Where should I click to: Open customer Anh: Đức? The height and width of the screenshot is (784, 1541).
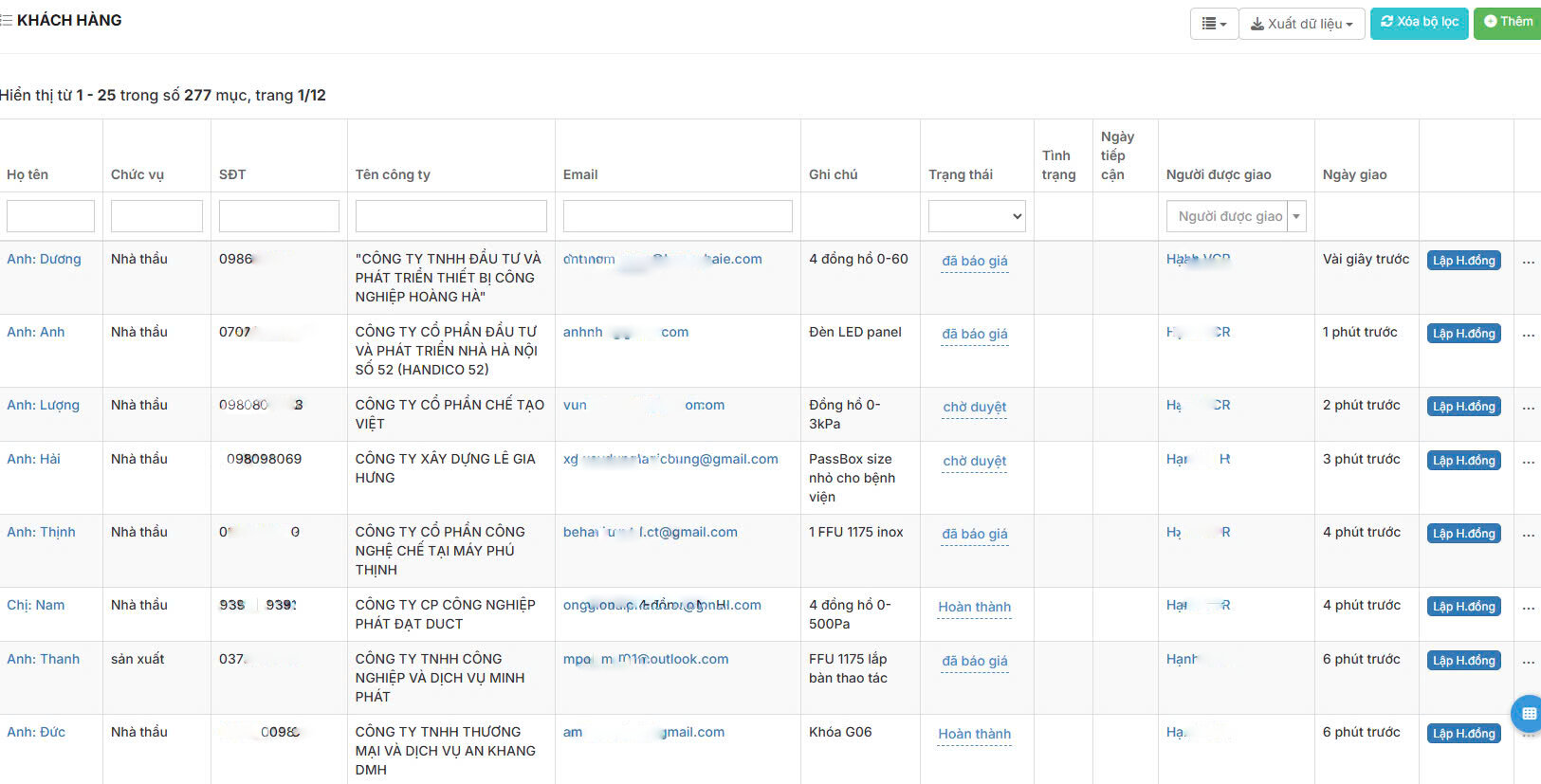pyautogui.click(x=36, y=732)
